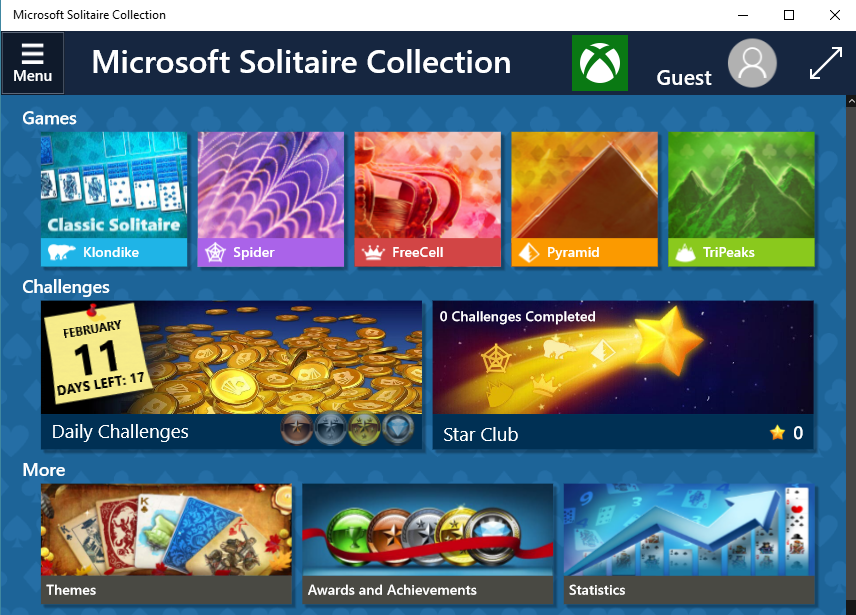Open the Themes tile

click(x=167, y=544)
